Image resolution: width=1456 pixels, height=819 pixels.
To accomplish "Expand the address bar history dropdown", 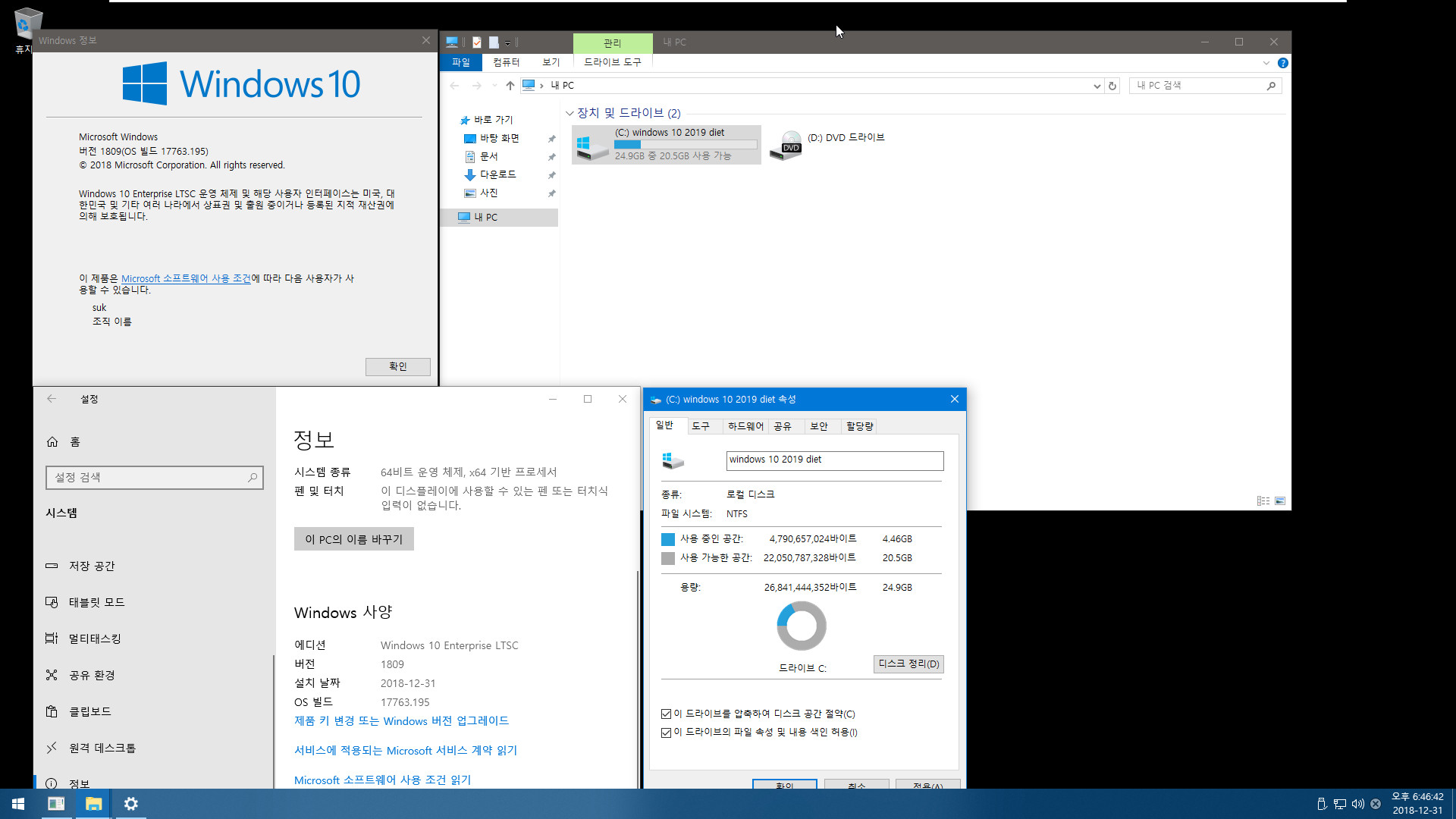I will (x=1097, y=86).
